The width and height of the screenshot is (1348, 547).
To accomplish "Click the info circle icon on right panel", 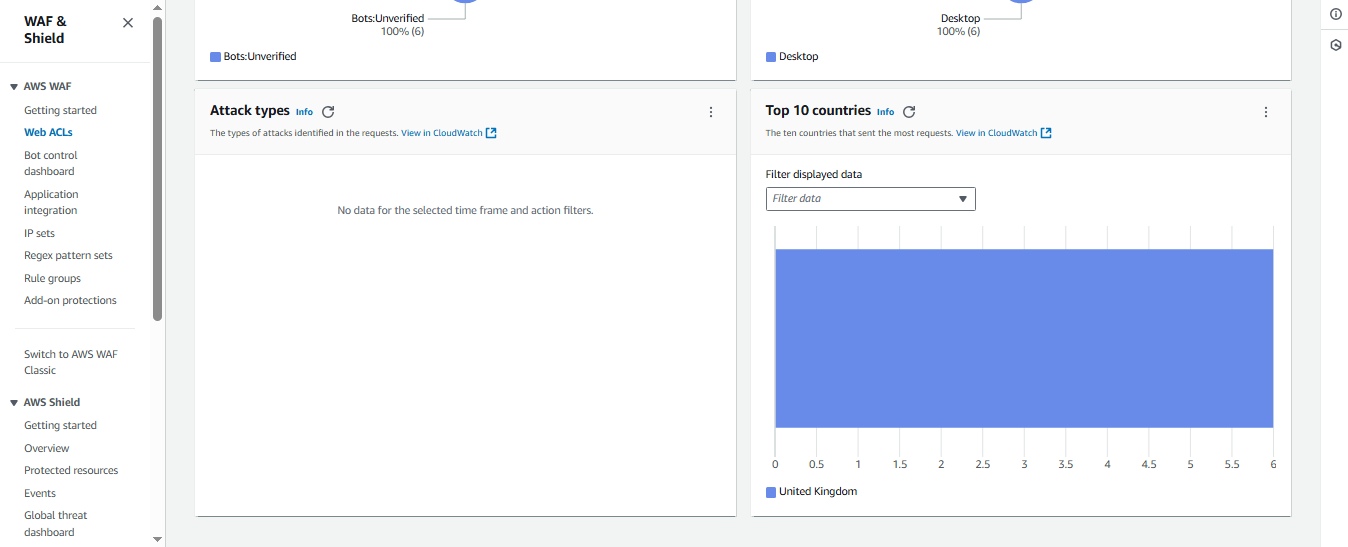I will pos(1335,14).
